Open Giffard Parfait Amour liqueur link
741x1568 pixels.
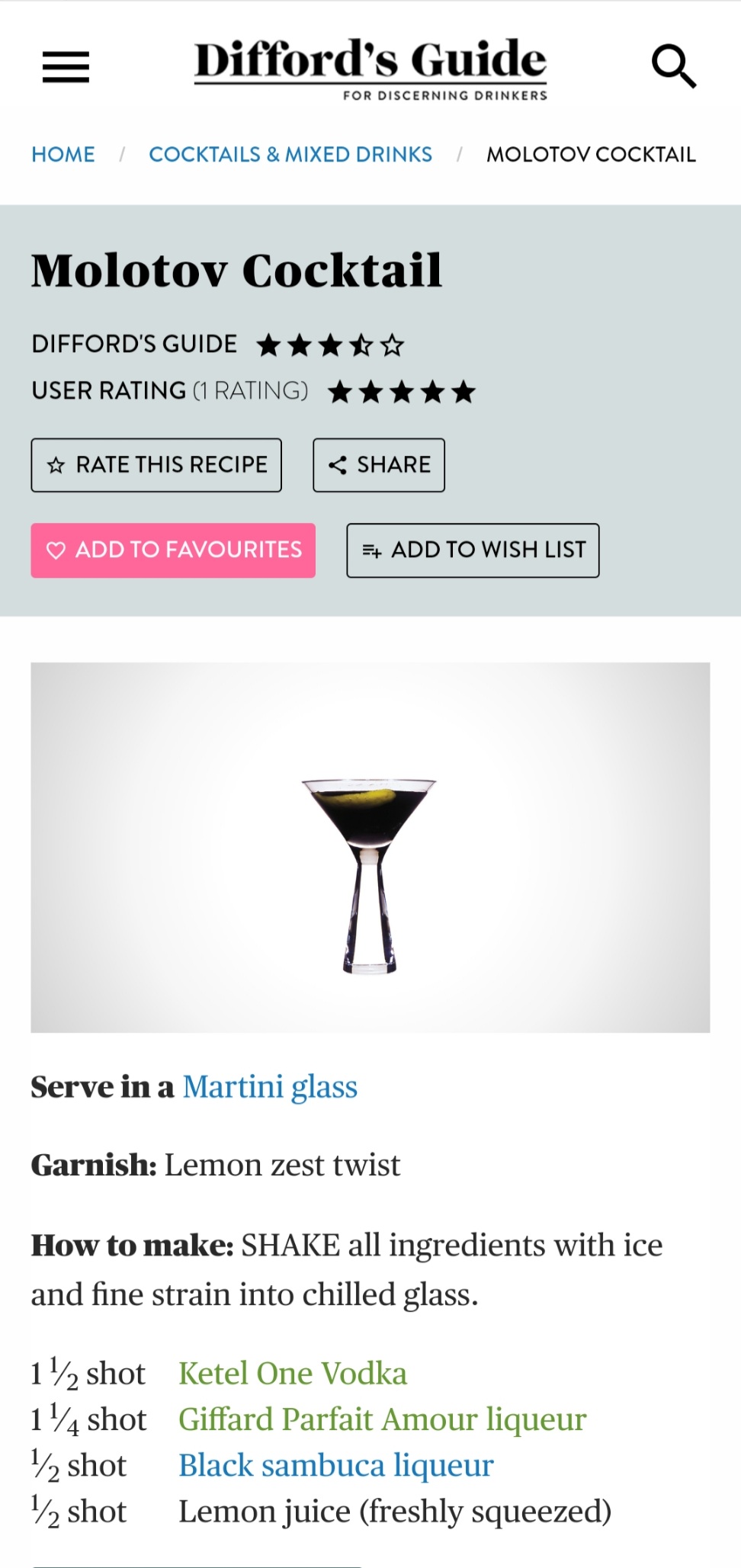pyautogui.click(x=382, y=1419)
